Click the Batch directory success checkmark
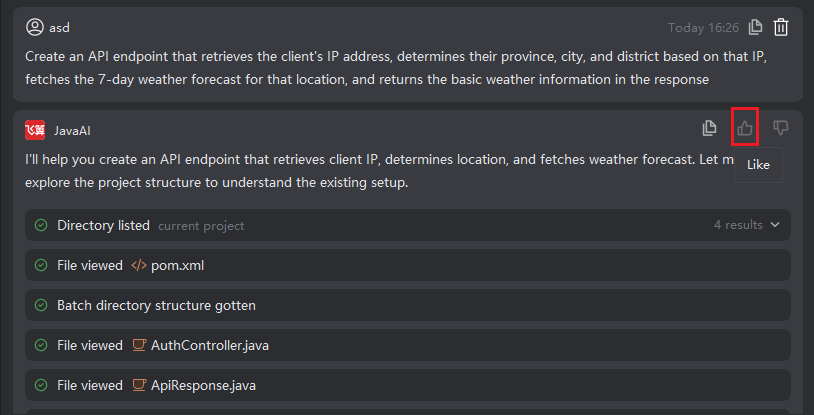Viewport: 814px width, 415px height. [41, 305]
